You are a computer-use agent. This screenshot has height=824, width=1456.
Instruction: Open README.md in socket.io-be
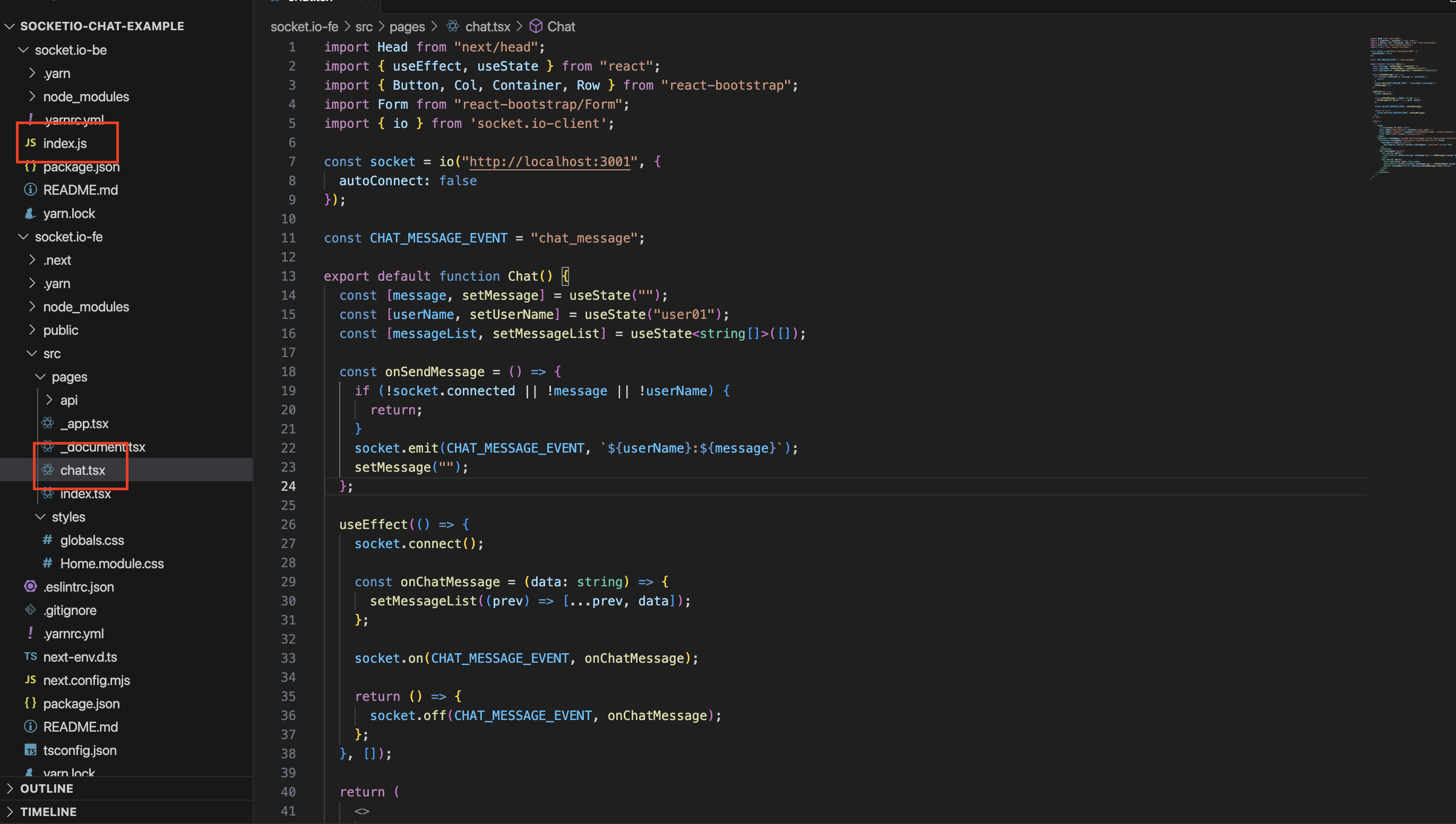coord(80,190)
